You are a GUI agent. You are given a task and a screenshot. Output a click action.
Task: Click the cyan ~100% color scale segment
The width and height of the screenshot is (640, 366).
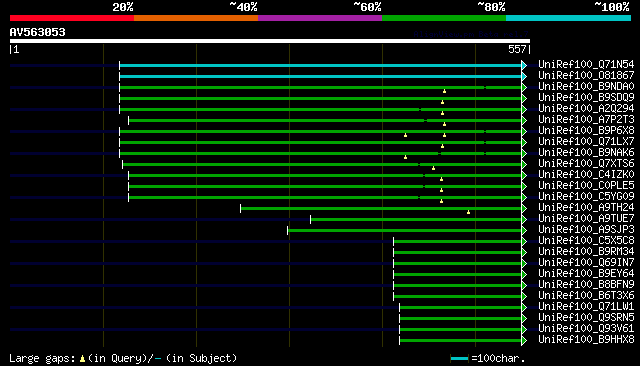point(568,18)
